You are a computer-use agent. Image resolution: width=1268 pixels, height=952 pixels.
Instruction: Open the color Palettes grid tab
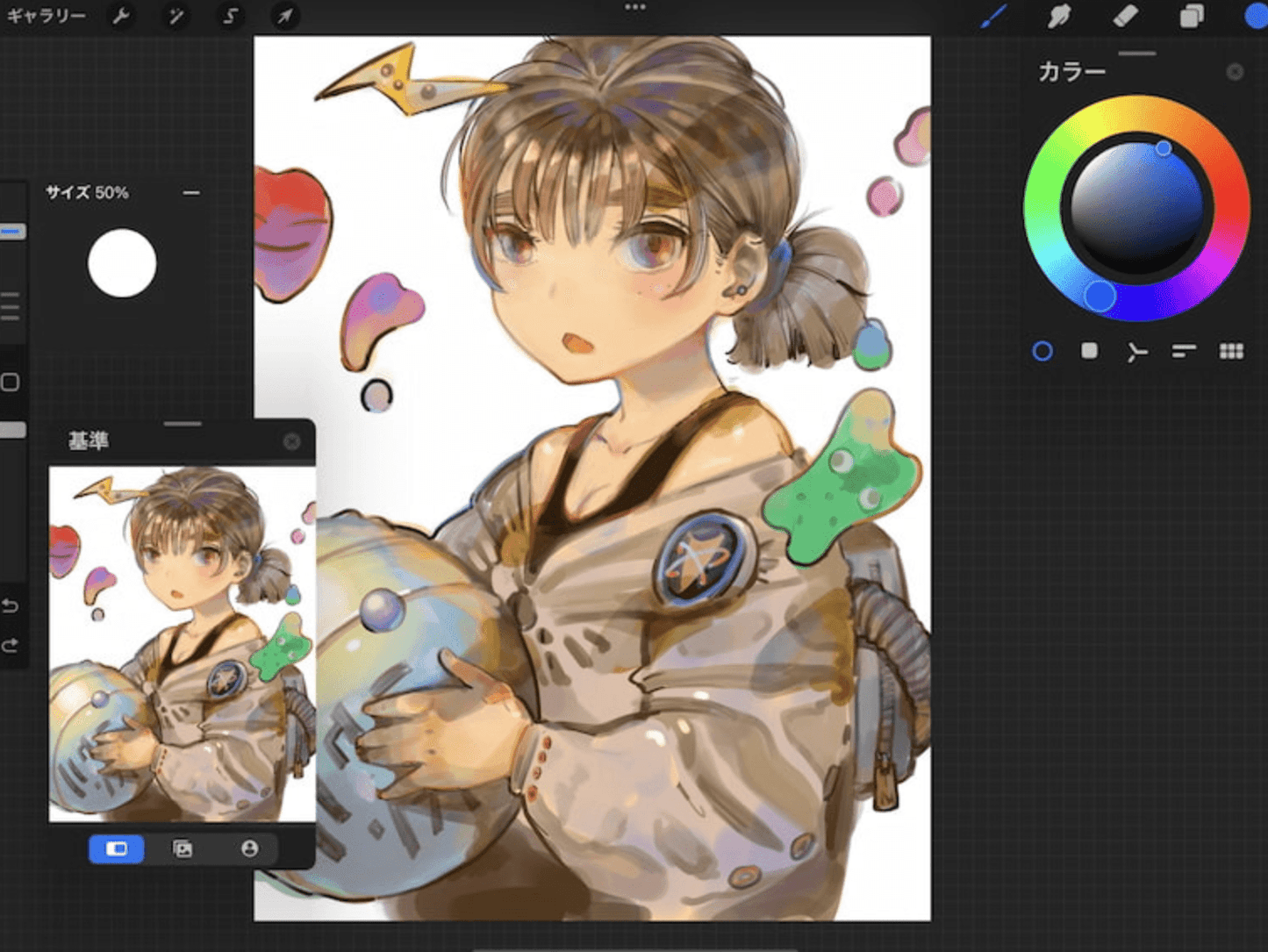tap(1231, 352)
